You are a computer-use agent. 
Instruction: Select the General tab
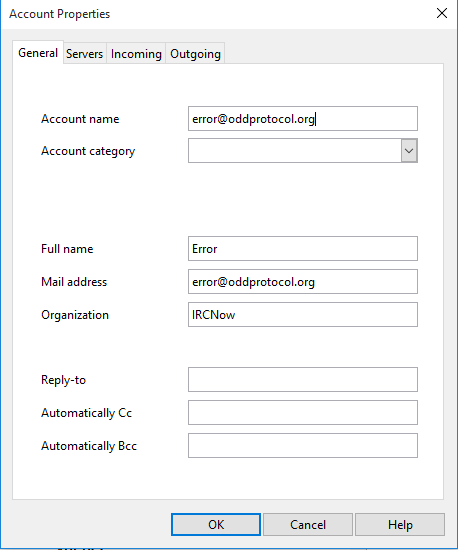pos(38,53)
